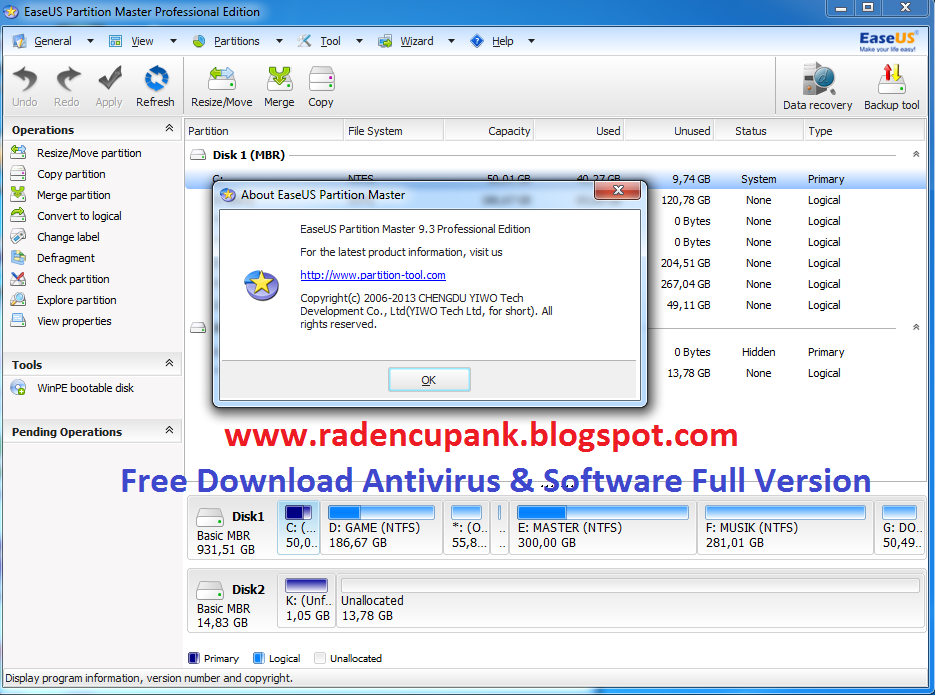Collapse the Operations panel section

coord(169,128)
